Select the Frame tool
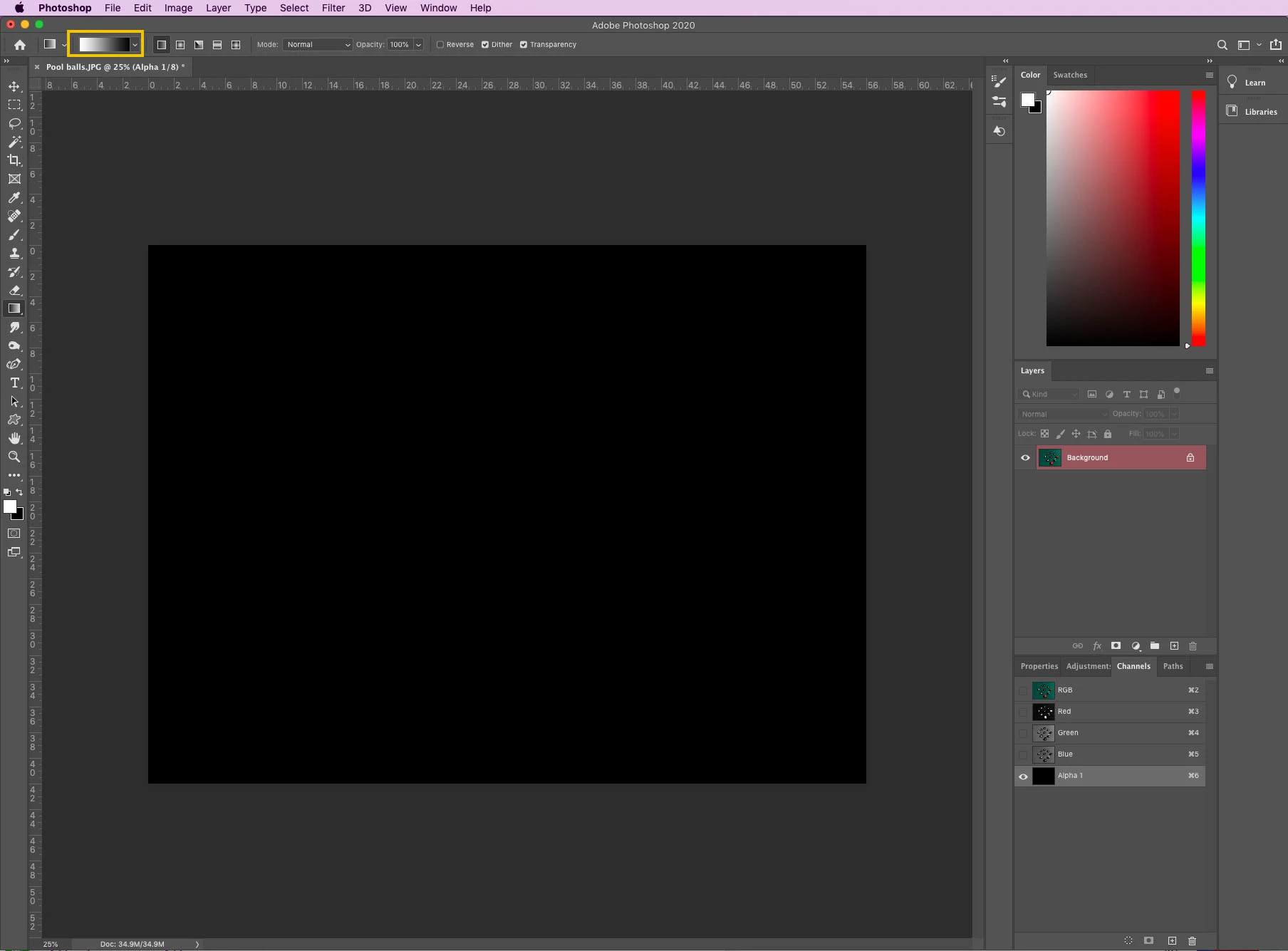The width and height of the screenshot is (1288, 951). point(14,179)
